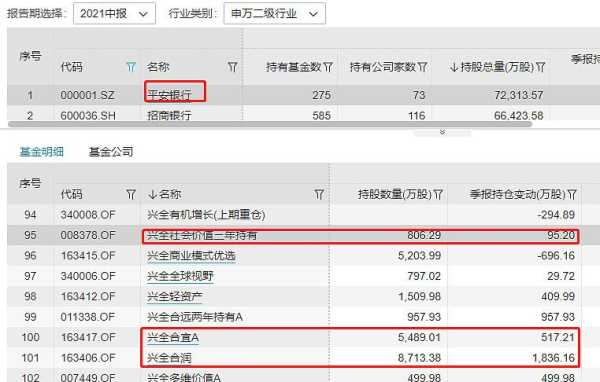Switch to the 基金公司 tab

[111, 152]
